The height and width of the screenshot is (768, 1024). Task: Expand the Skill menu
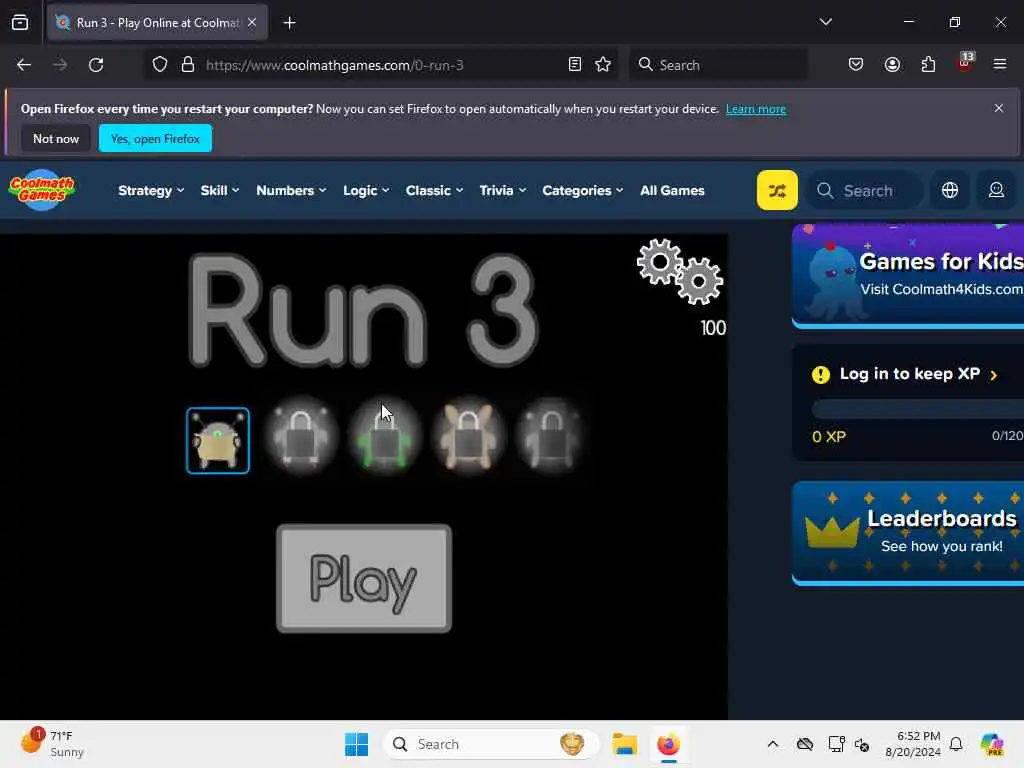(x=219, y=191)
